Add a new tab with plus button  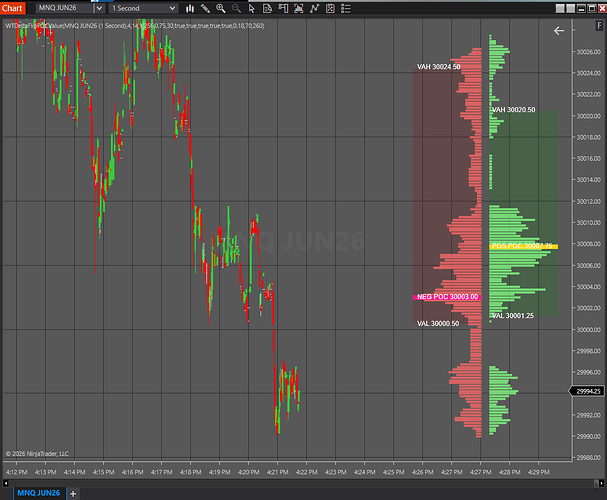(73, 493)
